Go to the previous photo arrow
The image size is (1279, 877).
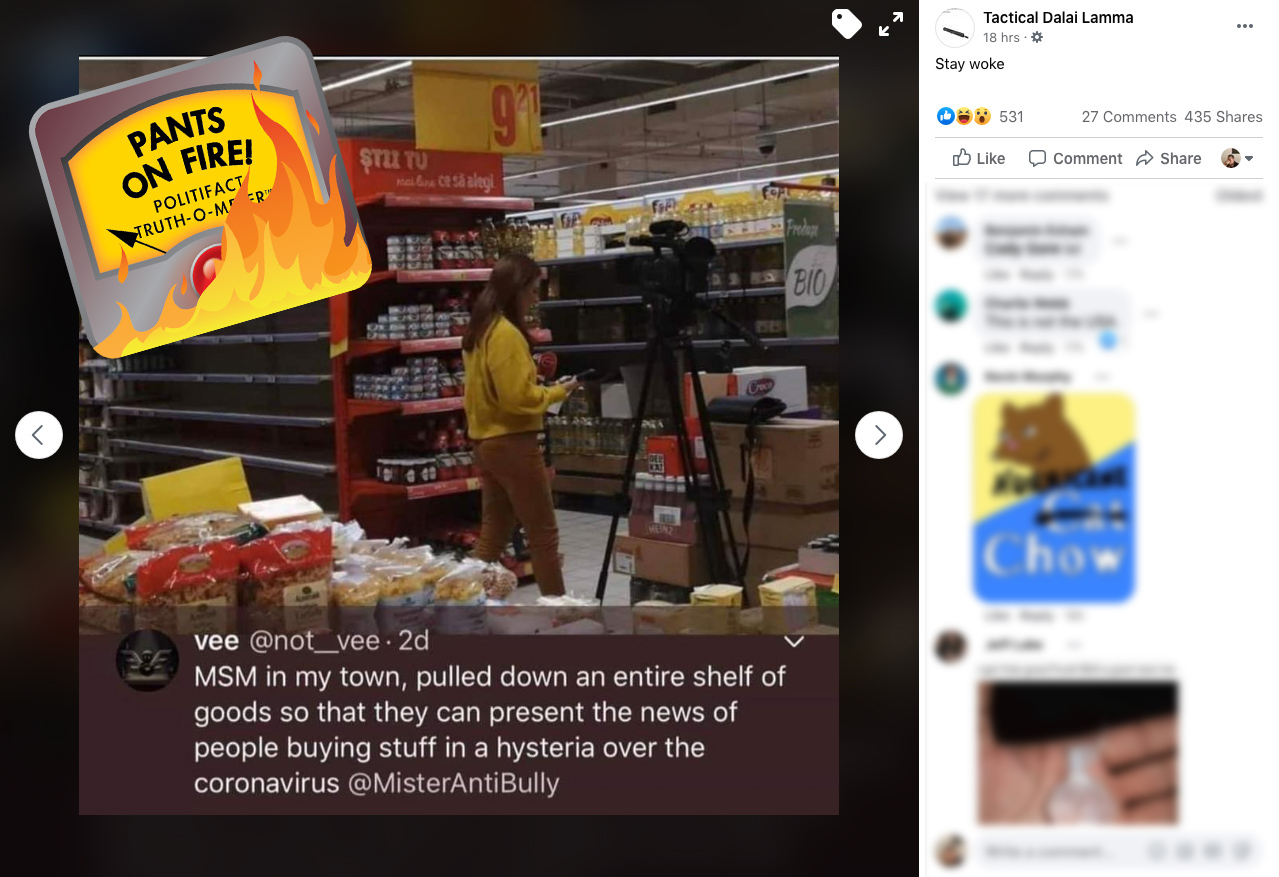pos(39,435)
